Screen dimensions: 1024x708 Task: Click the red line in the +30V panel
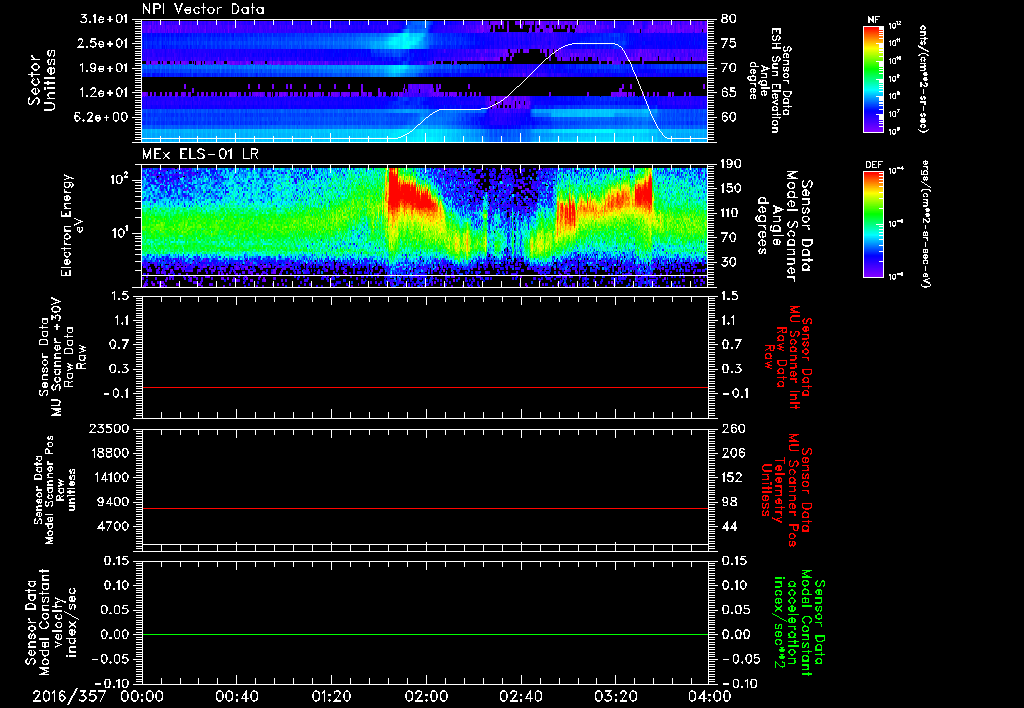click(424, 387)
